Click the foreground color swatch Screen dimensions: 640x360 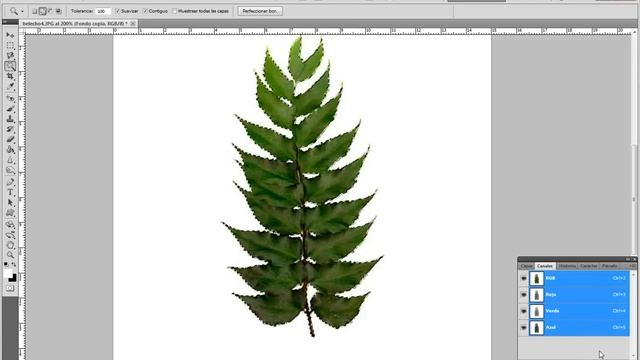tap(8, 274)
